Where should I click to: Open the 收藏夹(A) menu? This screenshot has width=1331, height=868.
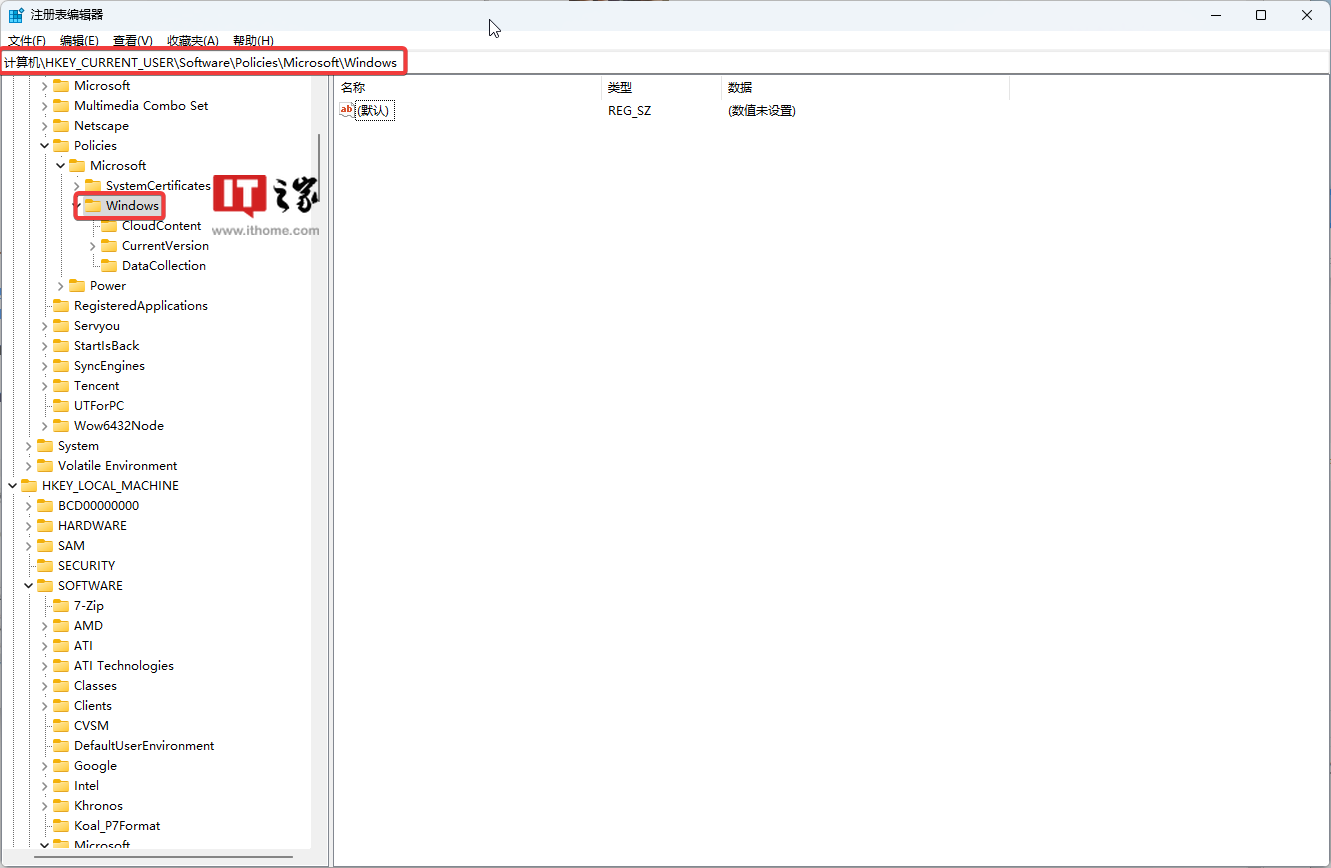tap(192, 41)
